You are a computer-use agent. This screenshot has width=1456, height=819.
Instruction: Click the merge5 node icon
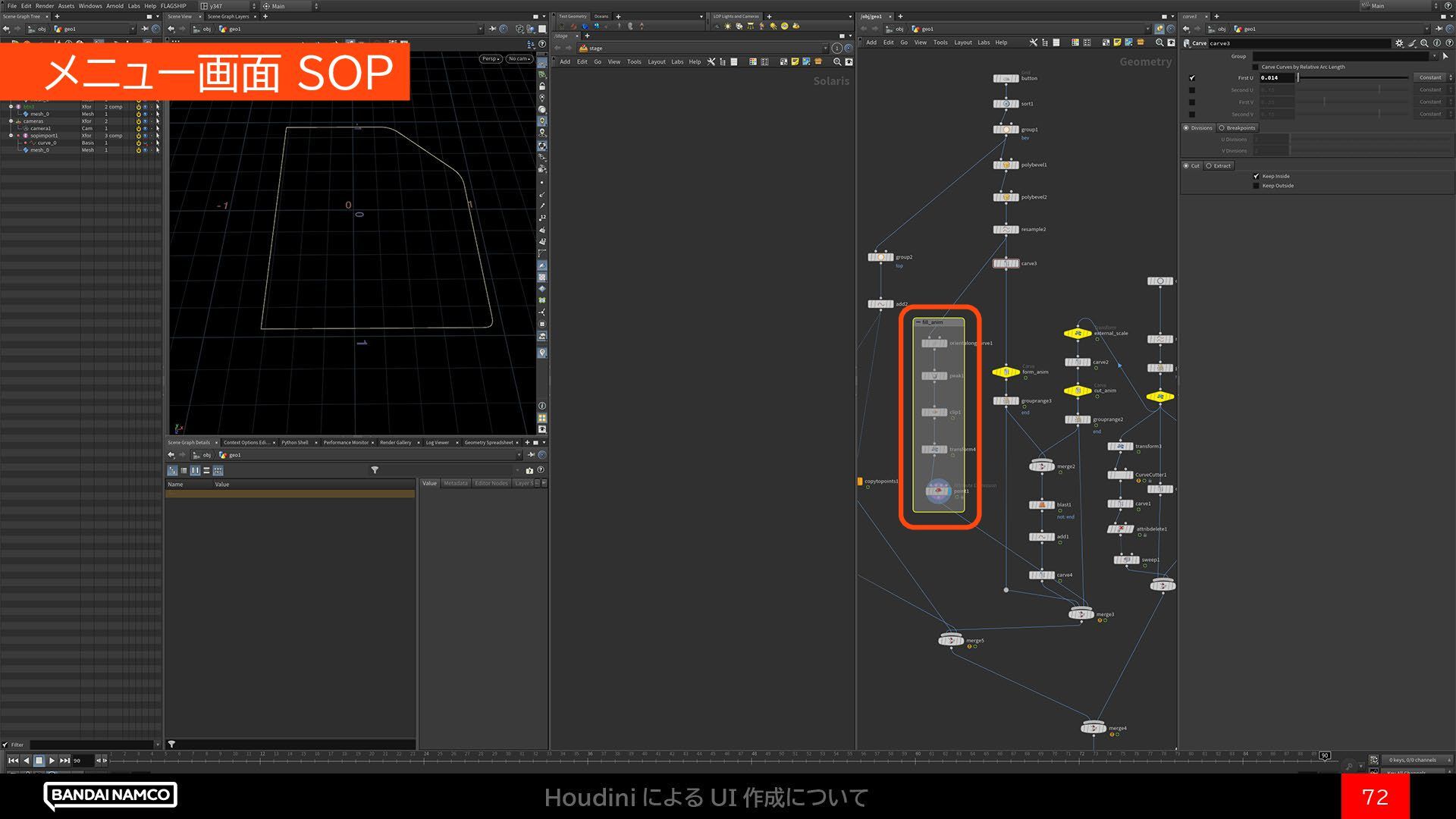coord(950,640)
